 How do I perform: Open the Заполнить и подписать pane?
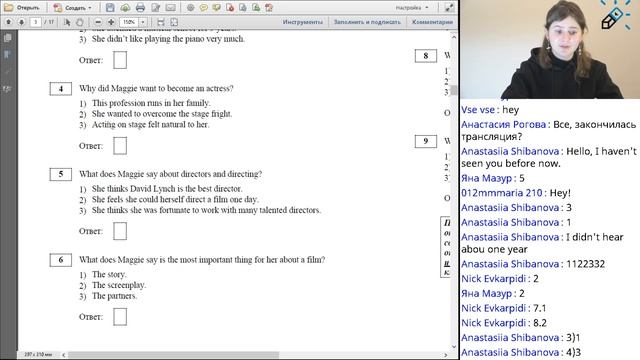click(367, 22)
